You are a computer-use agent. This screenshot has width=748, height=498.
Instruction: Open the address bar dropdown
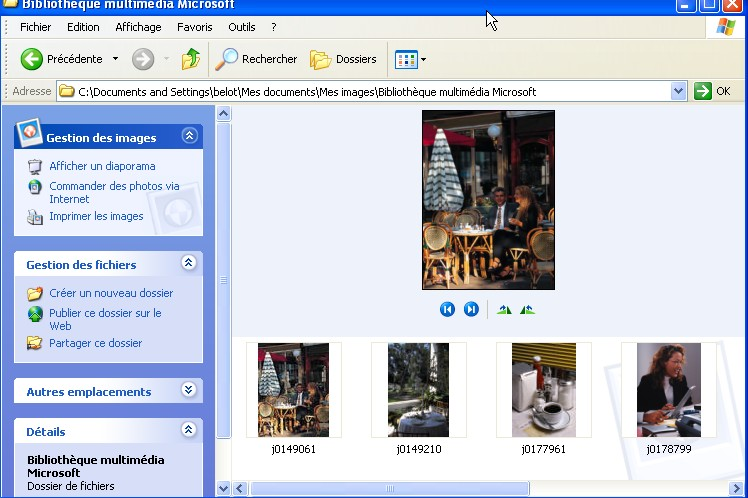coord(678,91)
